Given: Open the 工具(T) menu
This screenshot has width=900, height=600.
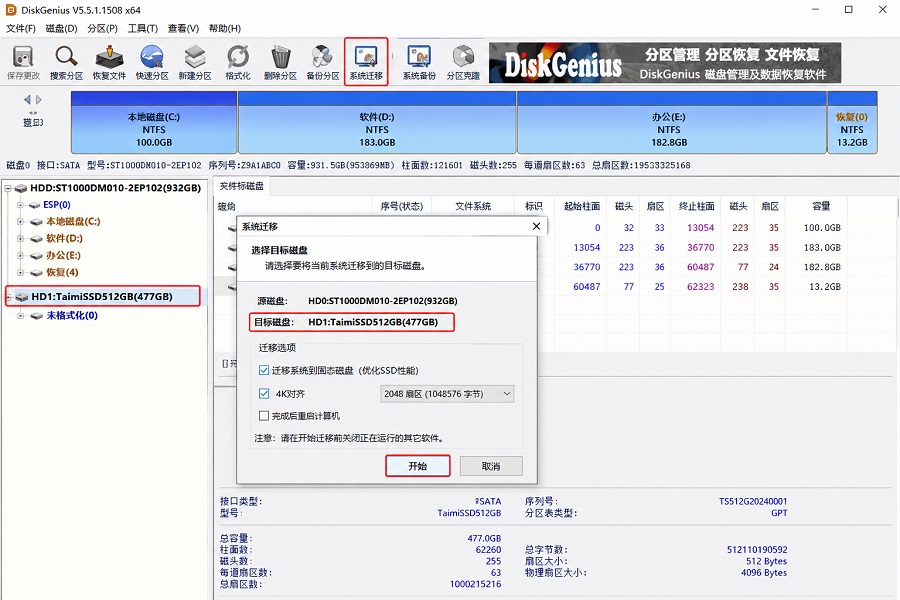Looking at the screenshot, I should point(142,28).
